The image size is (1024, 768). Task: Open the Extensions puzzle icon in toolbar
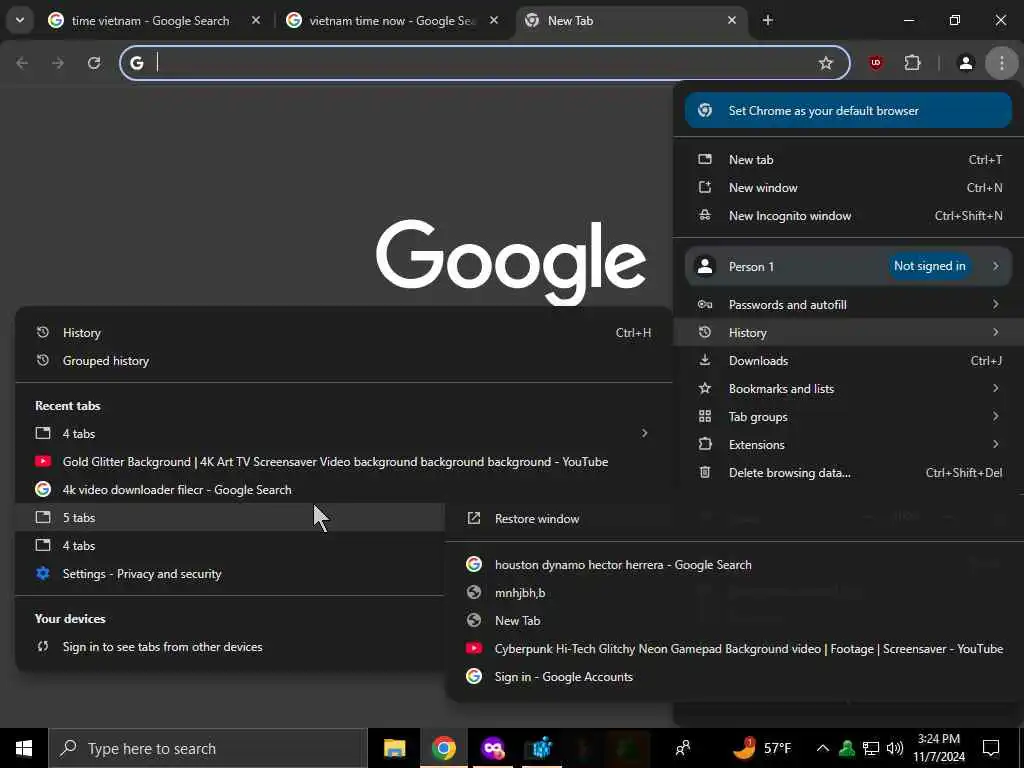tap(912, 63)
